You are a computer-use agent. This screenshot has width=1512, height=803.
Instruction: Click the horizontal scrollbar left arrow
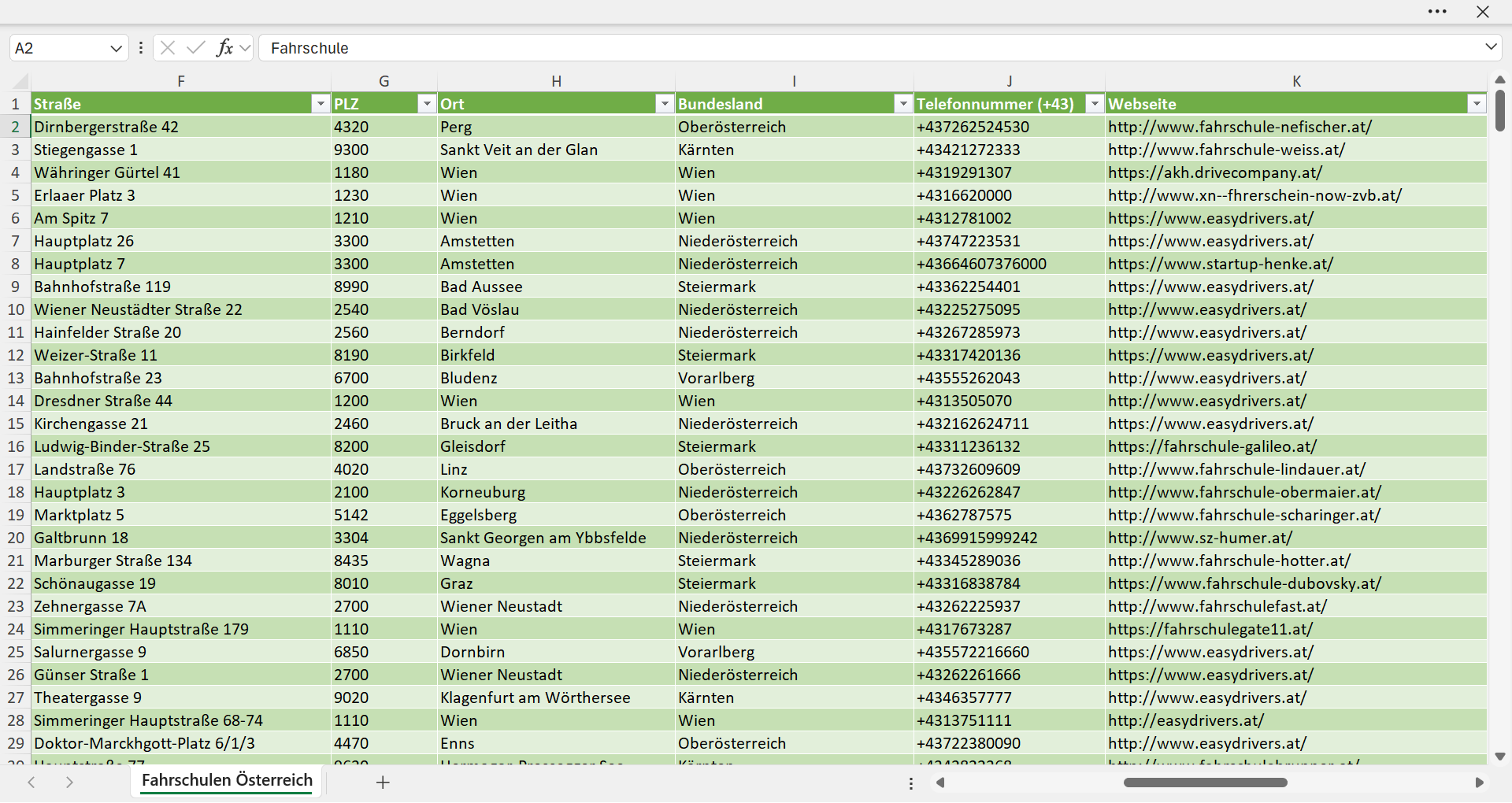(x=939, y=783)
